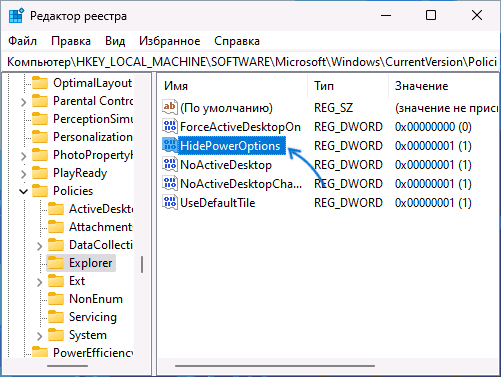Image resolution: width=501 pixels, height=377 pixels.
Task: Expand the PhotoPropertyHandler tree node
Action: click(x=23, y=156)
